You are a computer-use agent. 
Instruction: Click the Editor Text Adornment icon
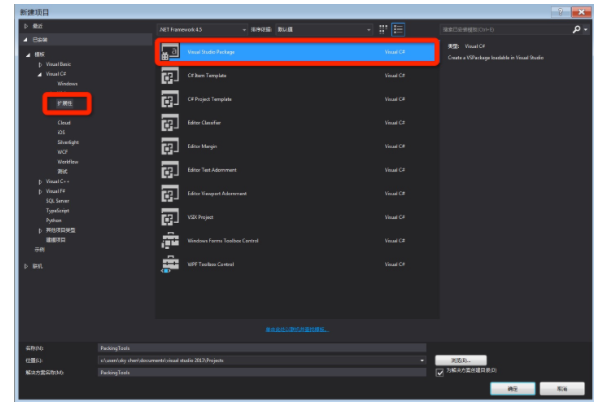click(x=170, y=170)
